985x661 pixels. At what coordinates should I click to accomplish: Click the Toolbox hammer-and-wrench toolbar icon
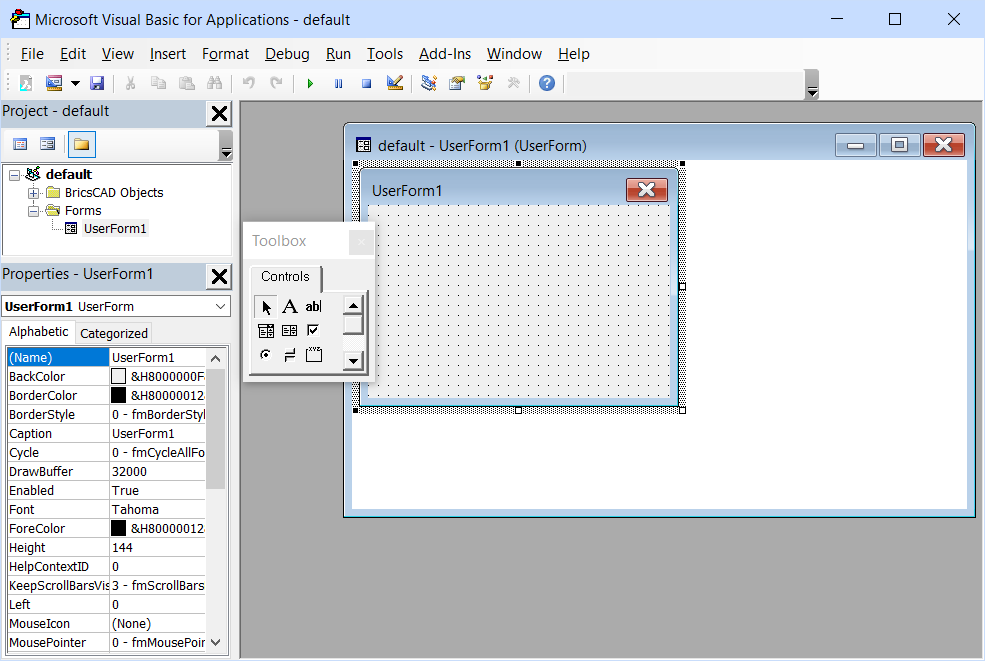click(x=513, y=83)
